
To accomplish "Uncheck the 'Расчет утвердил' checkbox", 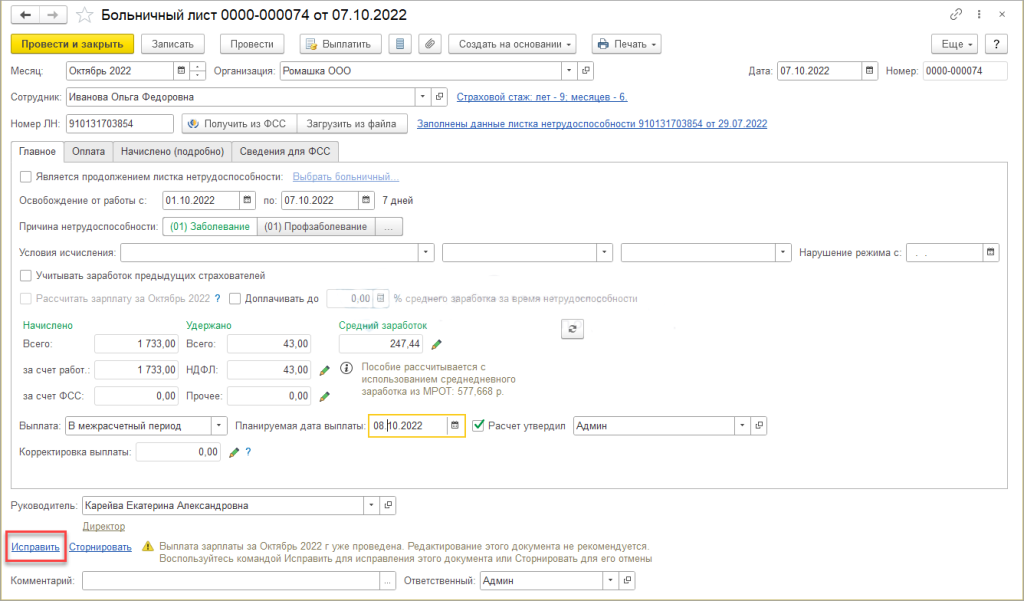I will pyautogui.click(x=478, y=425).
